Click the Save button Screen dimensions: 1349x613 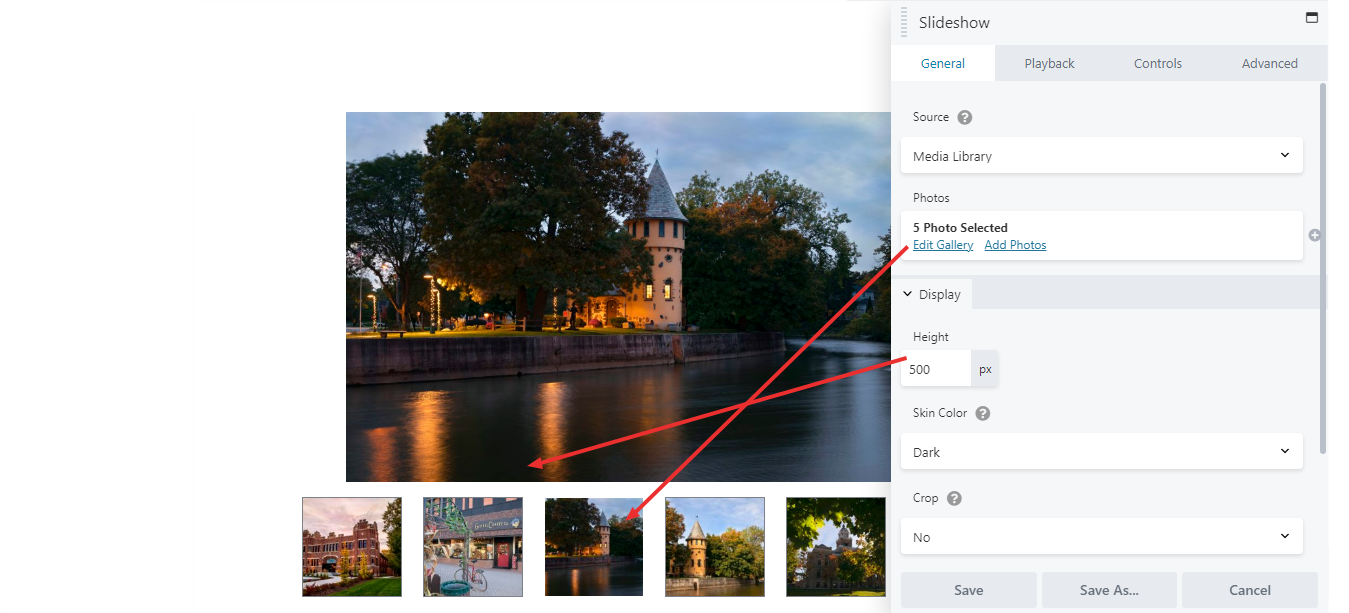(969, 590)
